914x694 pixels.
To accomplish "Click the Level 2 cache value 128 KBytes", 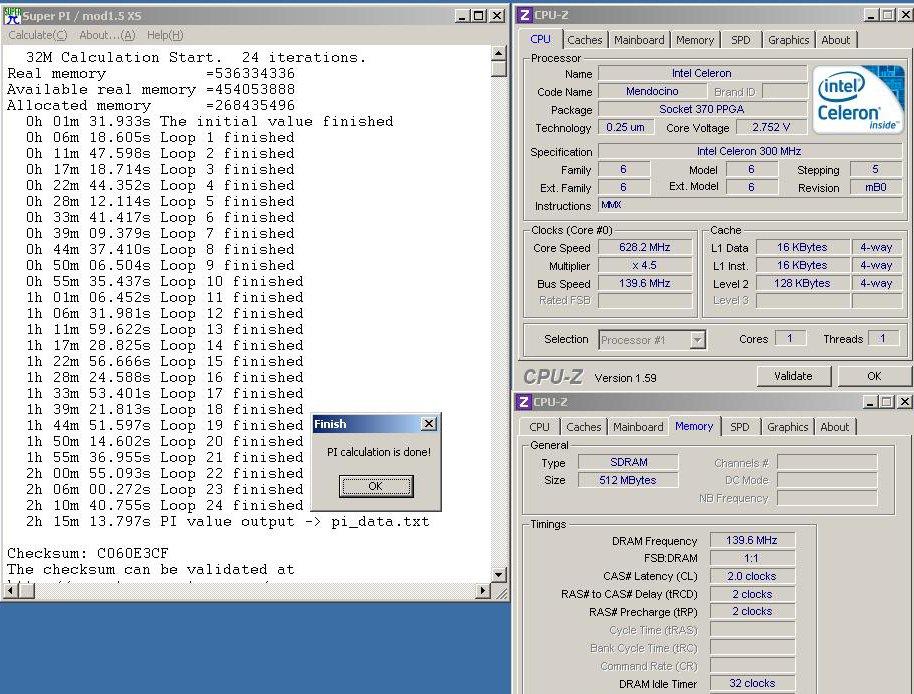I will [x=802, y=283].
